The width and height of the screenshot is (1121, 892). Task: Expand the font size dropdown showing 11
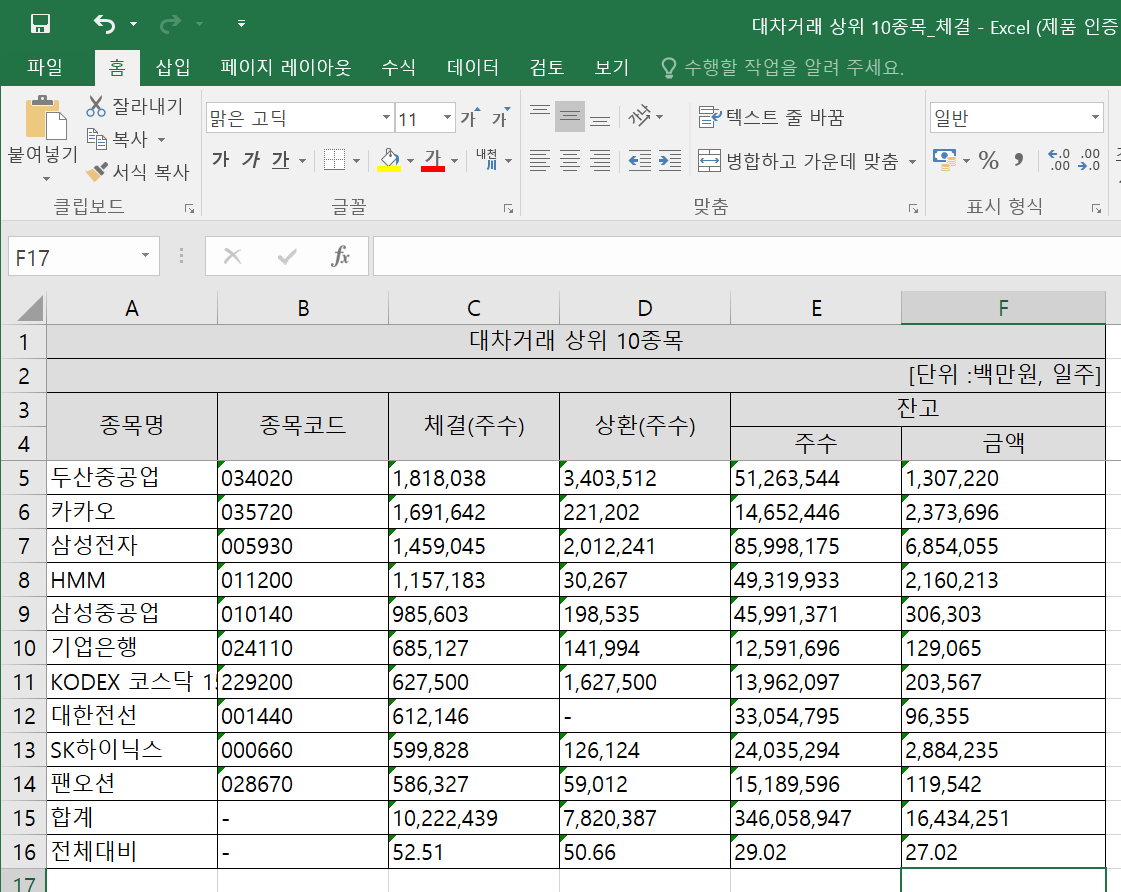click(x=447, y=118)
